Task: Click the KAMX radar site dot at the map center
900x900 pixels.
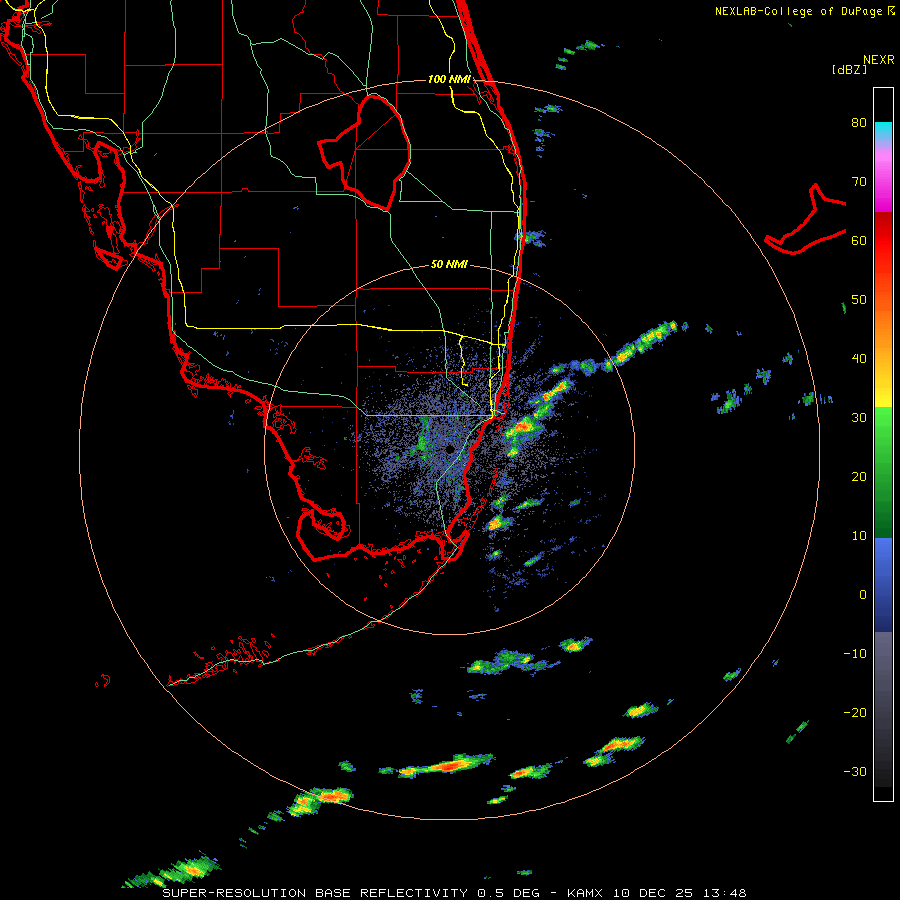Action: [x=449, y=449]
